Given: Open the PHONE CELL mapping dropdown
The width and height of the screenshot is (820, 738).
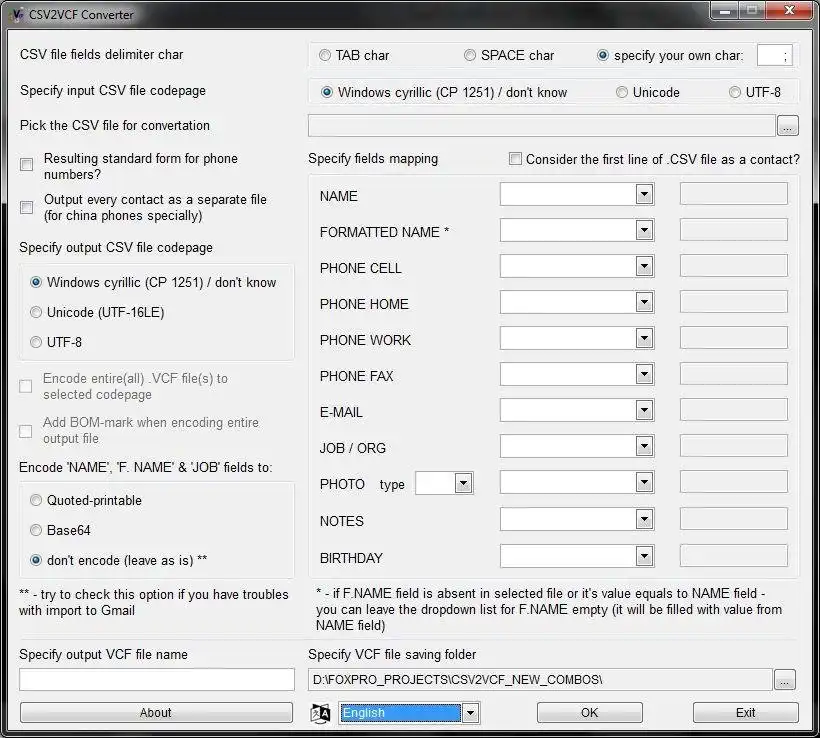Looking at the screenshot, I should point(644,267).
